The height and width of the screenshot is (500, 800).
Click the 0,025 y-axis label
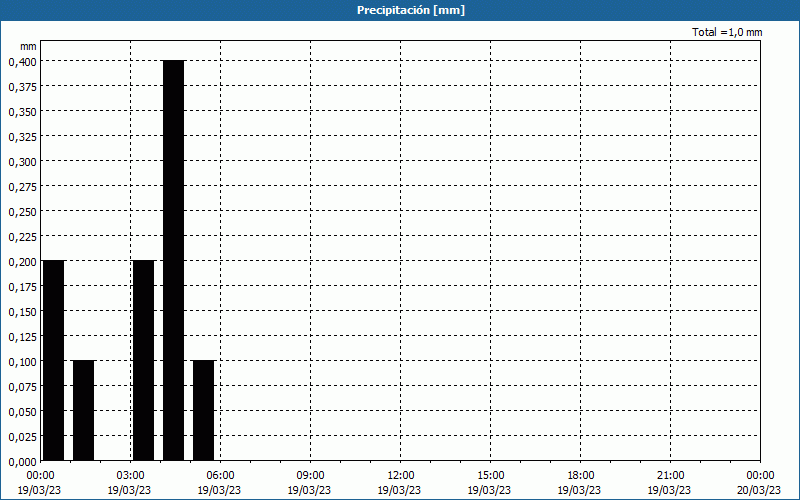[22, 437]
